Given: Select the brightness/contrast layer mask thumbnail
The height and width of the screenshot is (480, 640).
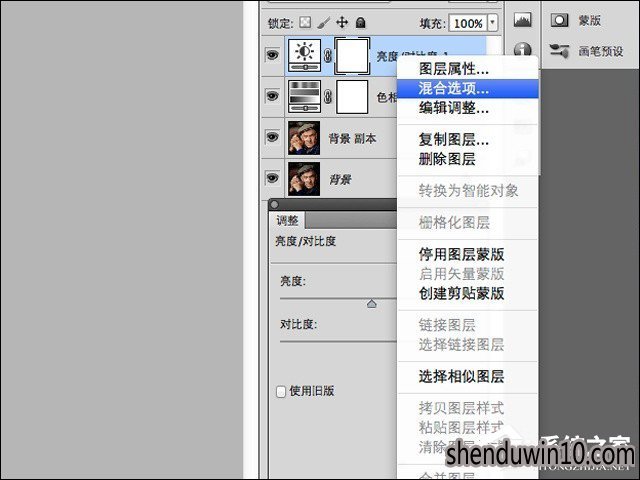Looking at the screenshot, I should 352,56.
